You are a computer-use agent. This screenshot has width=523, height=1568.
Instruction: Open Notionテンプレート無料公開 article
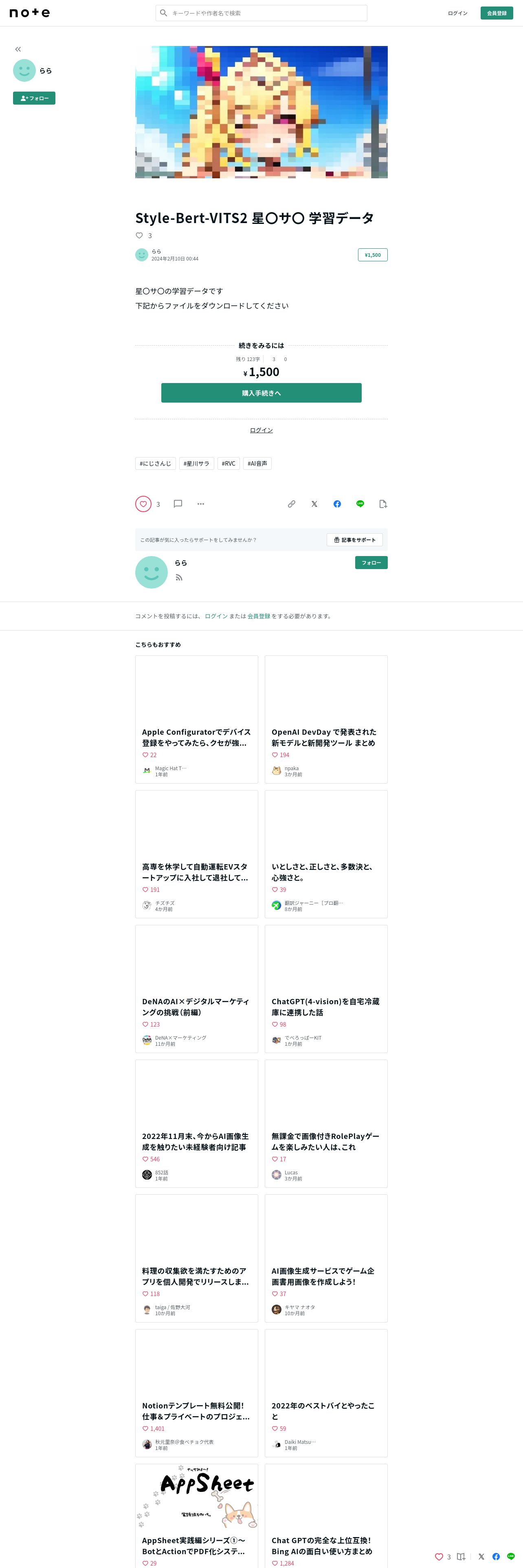coord(197,1393)
